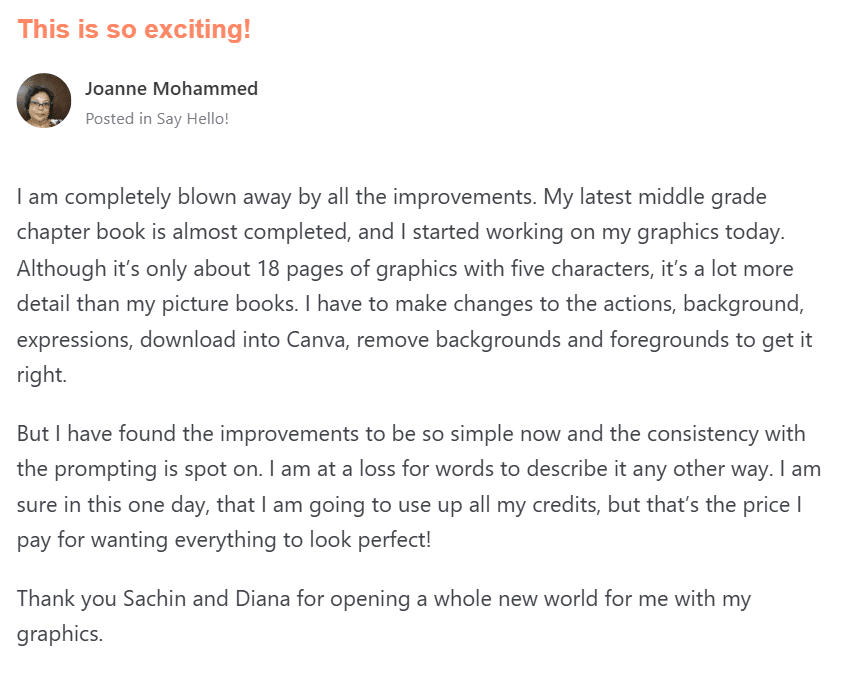Open the "This is so exciting!" post title
The width and height of the screenshot is (865, 677).
click(134, 29)
